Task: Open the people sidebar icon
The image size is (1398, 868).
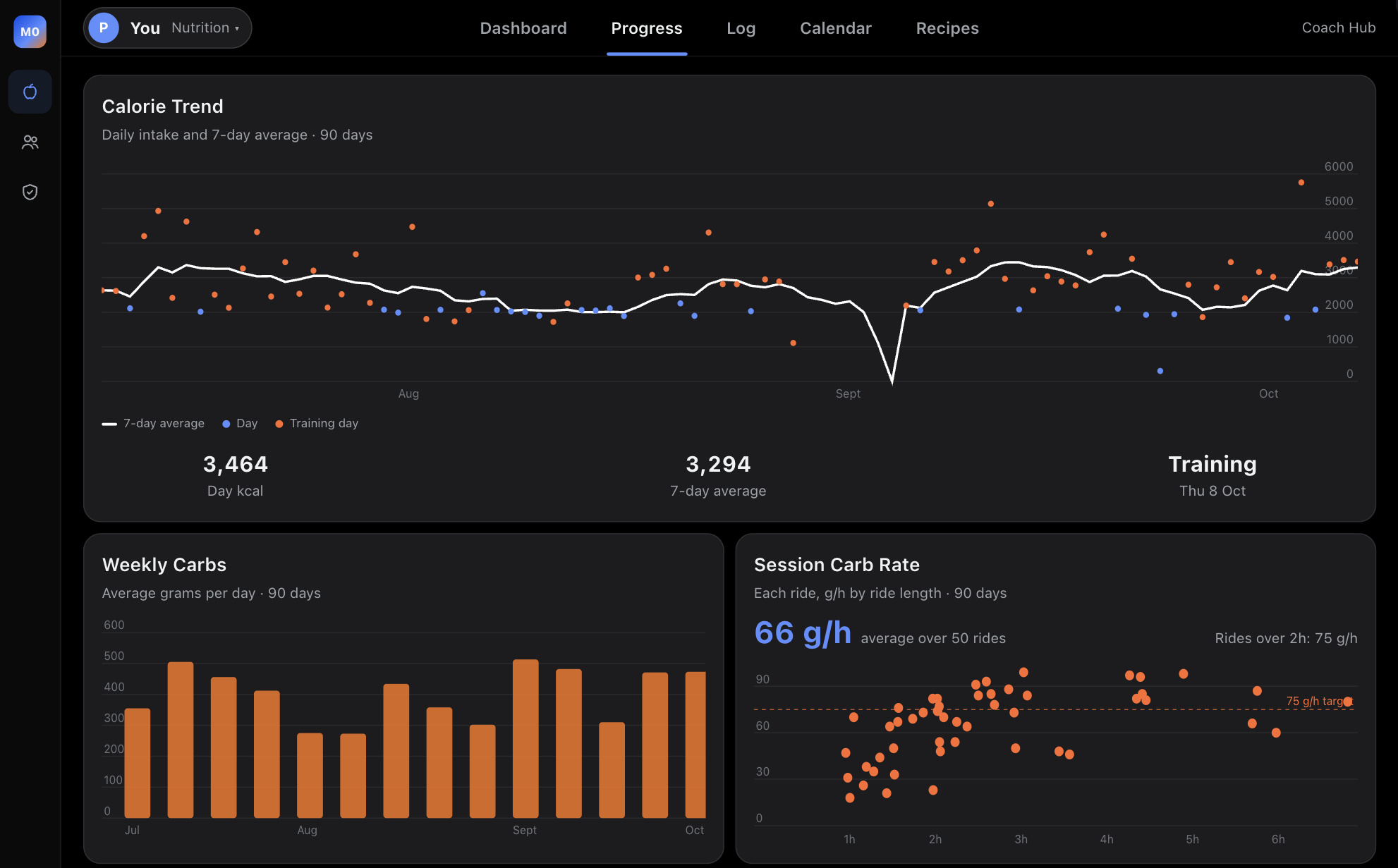Action: [30, 142]
